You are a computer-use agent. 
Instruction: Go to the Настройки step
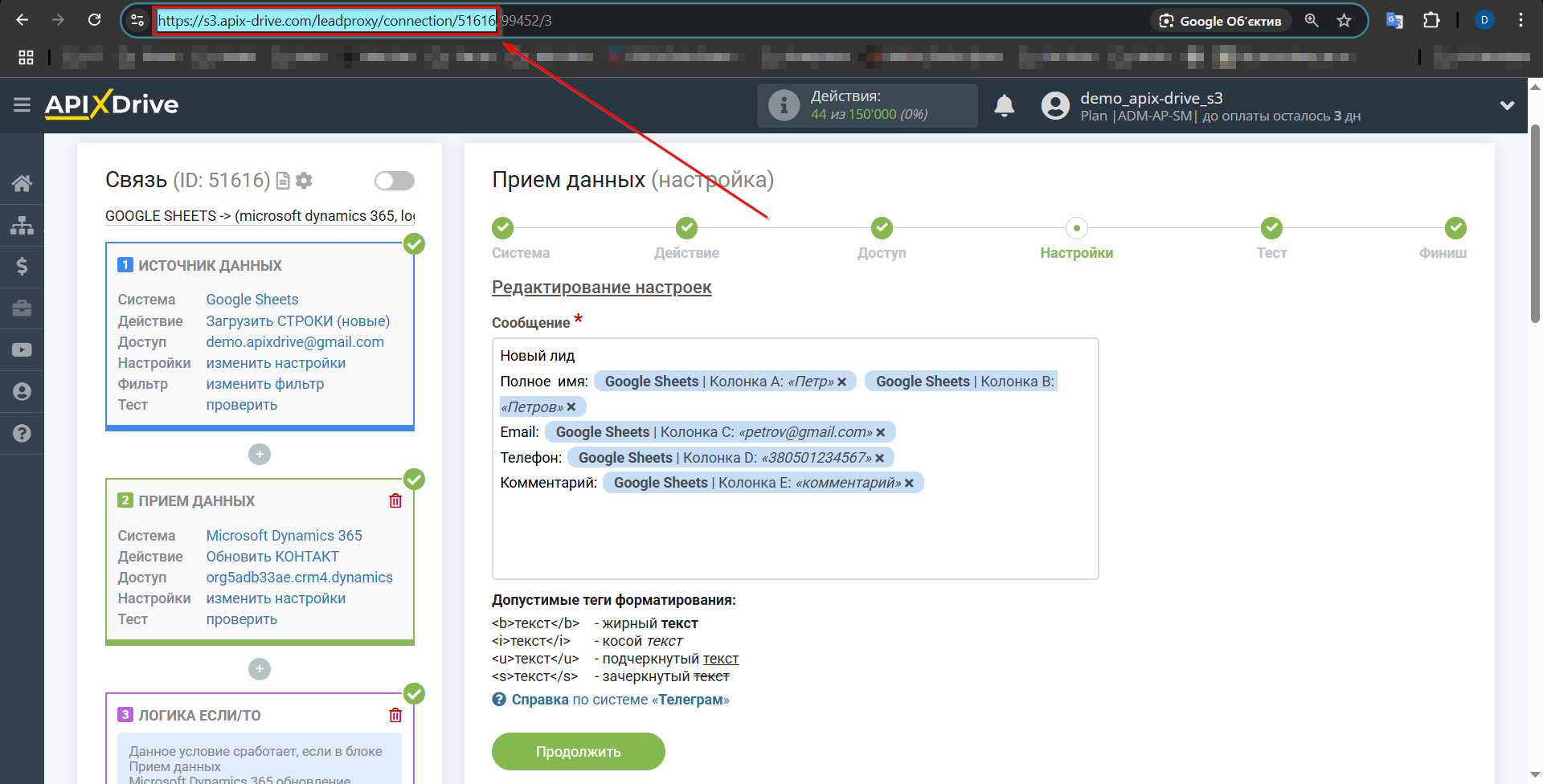[x=1077, y=239]
